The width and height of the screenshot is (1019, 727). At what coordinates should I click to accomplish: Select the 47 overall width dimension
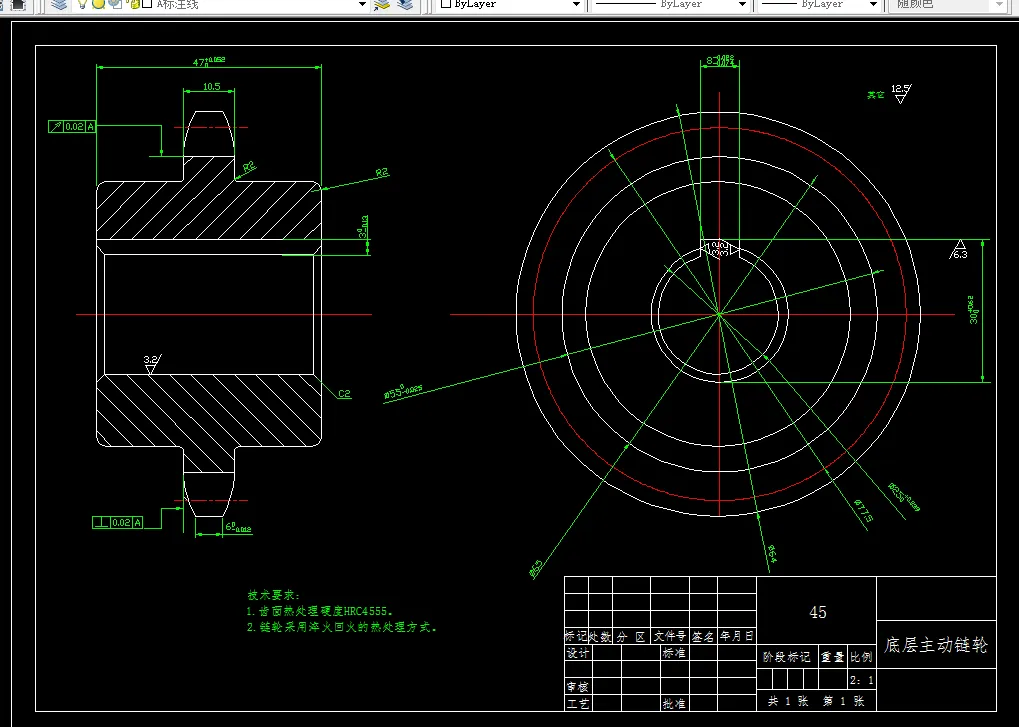coord(209,61)
